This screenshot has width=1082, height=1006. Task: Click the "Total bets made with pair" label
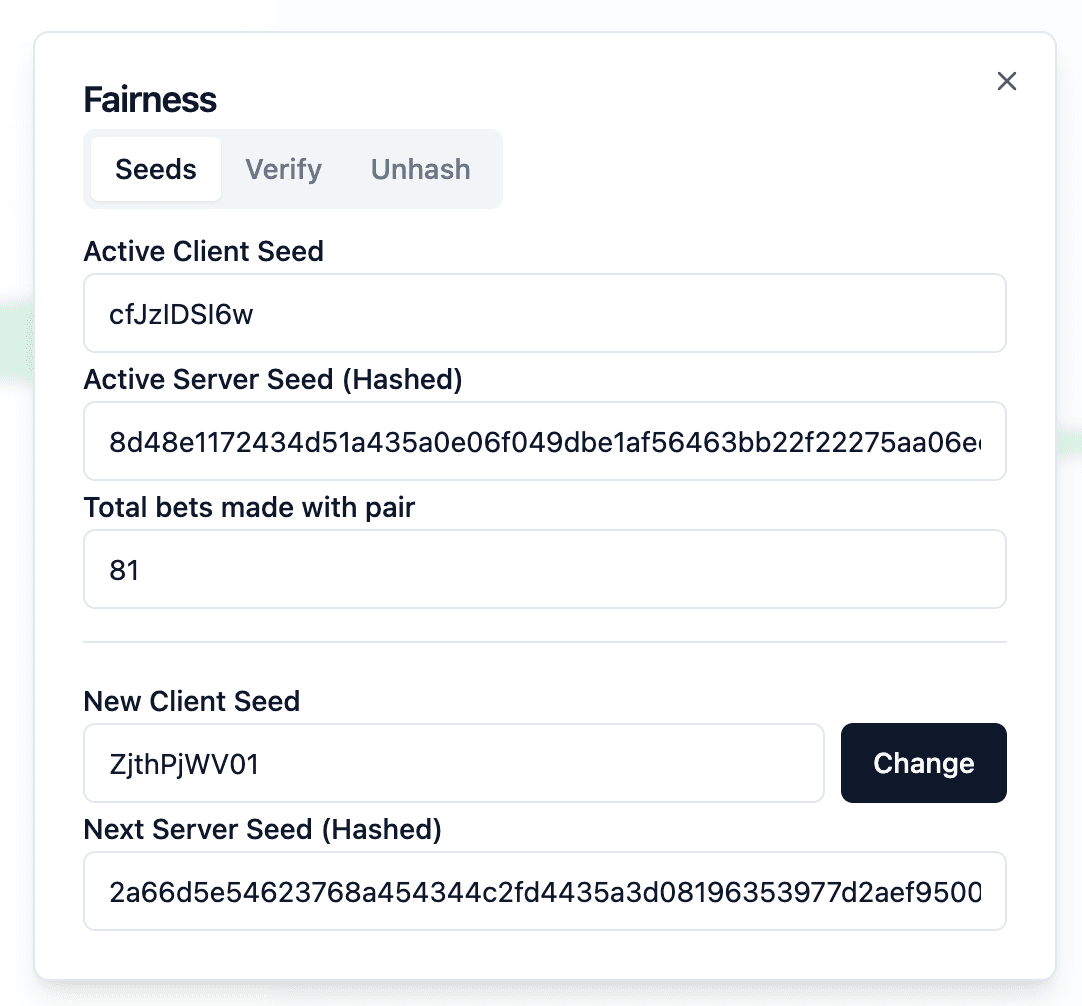(x=249, y=507)
